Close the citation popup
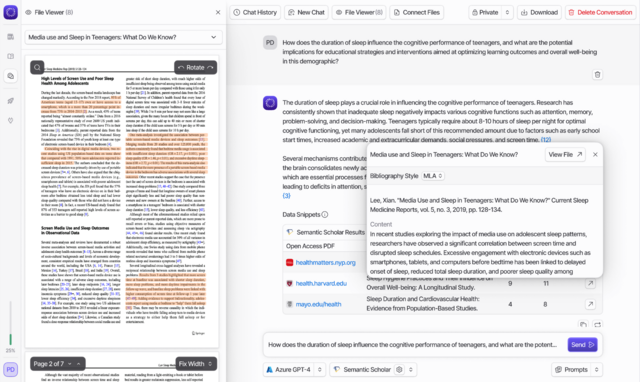Screen dimensions: 640x382 pos(595,154)
